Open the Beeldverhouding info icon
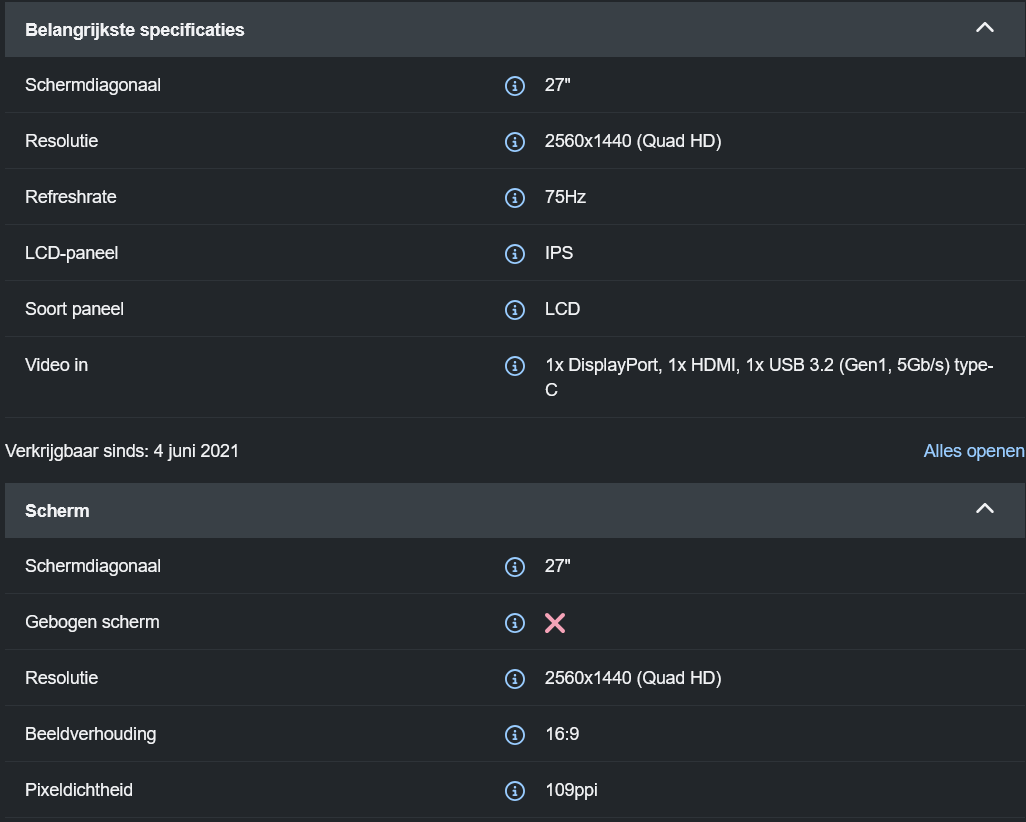The height and width of the screenshot is (822, 1026). tap(515, 735)
